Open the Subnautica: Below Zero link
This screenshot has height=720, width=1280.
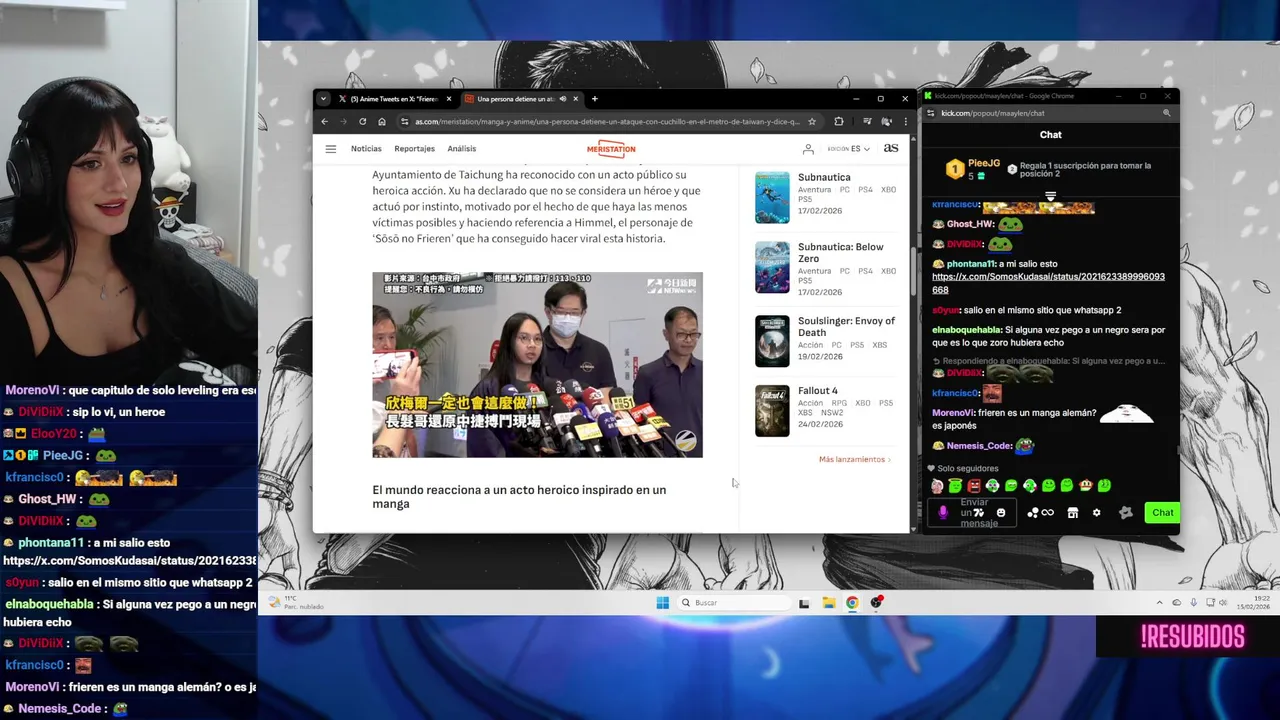pyautogui.click(x=840, y=252)
